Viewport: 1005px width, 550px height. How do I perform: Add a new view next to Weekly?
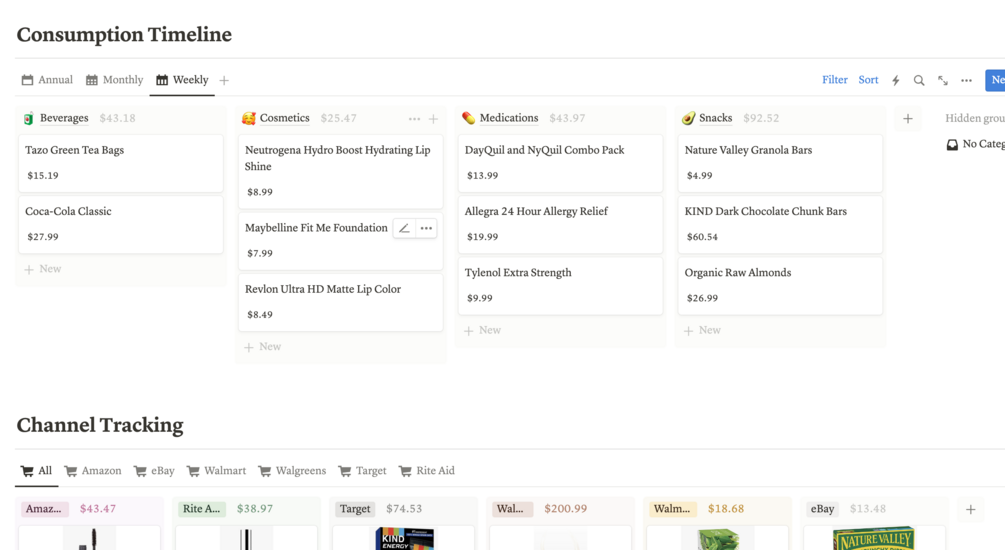pyautogui.click(x=224, y=80)
